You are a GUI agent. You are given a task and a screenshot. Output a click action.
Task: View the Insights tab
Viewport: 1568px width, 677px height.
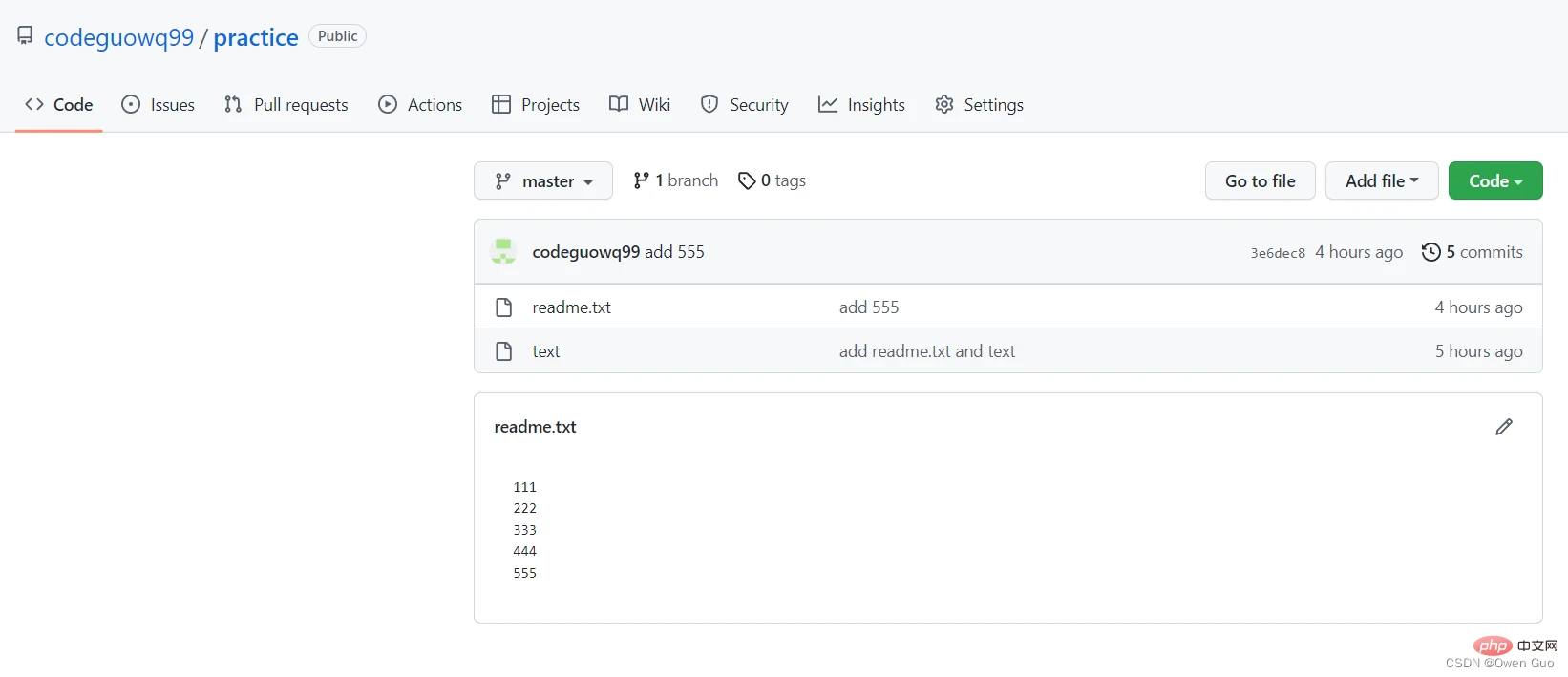[x=861, y=105]
